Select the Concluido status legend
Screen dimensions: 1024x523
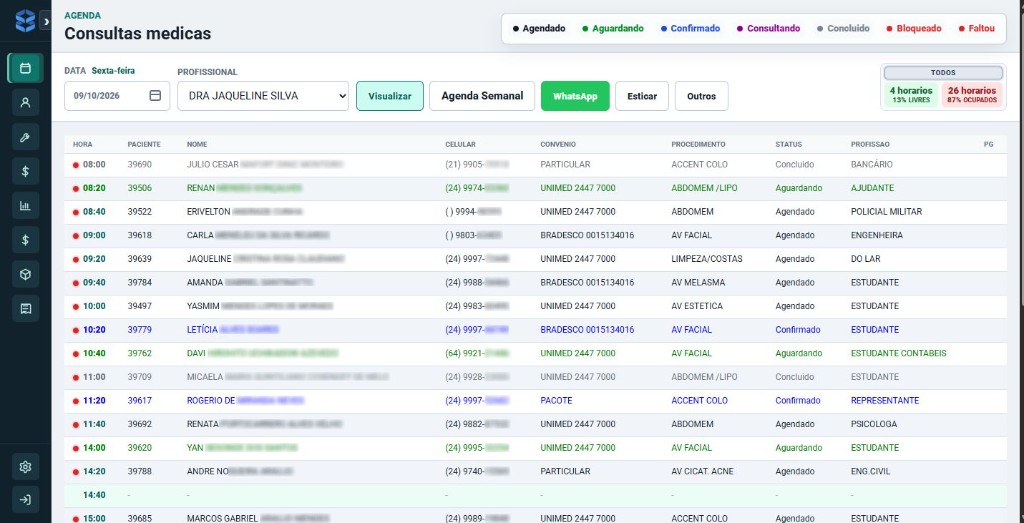pyautogui.click(x=843, y=29)
